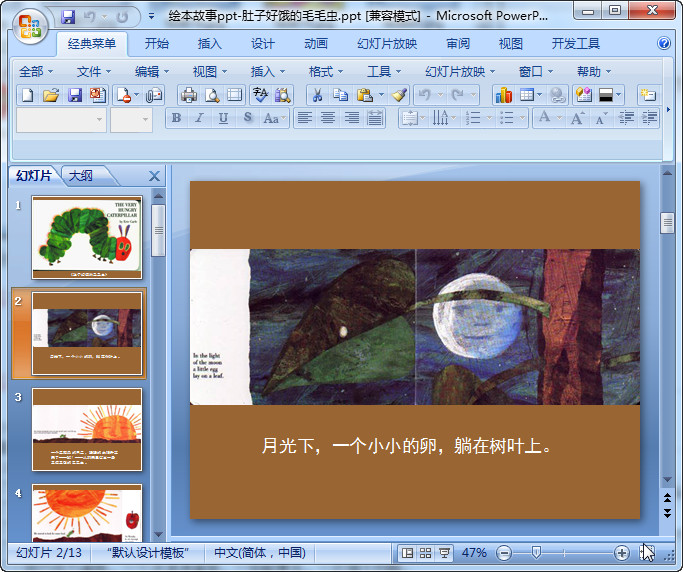Apply shadow text with S icon
This screenshot has width=683, height=572.
pos(247,118)
